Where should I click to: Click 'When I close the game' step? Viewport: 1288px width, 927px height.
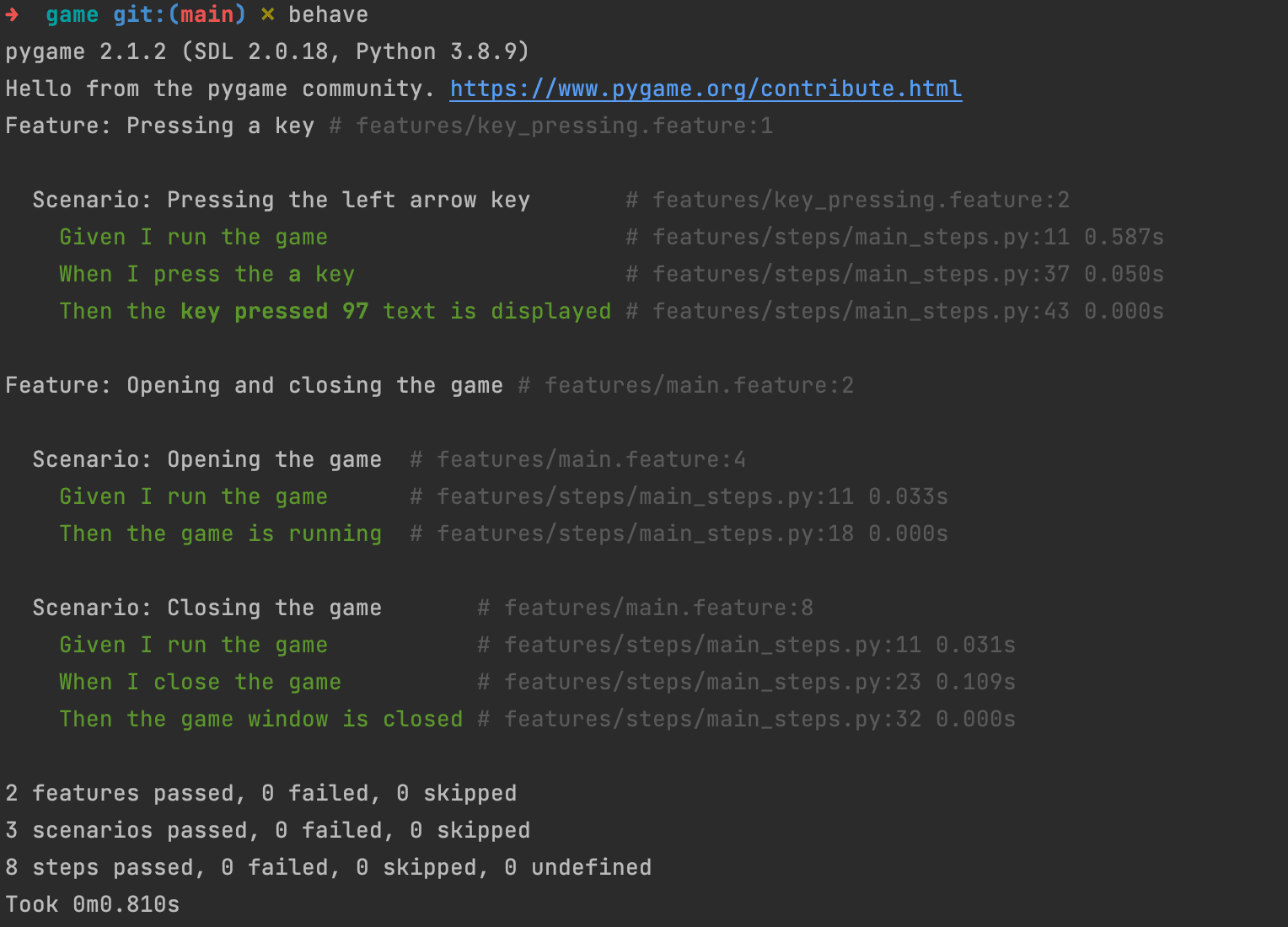click(200, 682)
